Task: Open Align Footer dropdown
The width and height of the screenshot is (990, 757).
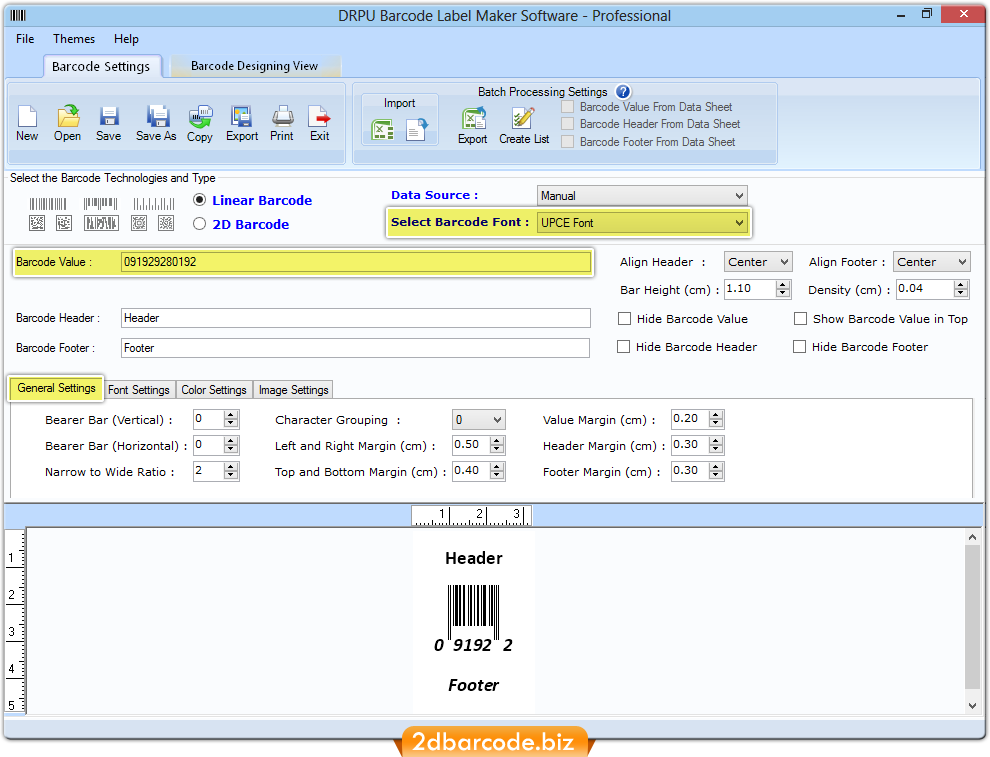Action: [x=932, y=262]
